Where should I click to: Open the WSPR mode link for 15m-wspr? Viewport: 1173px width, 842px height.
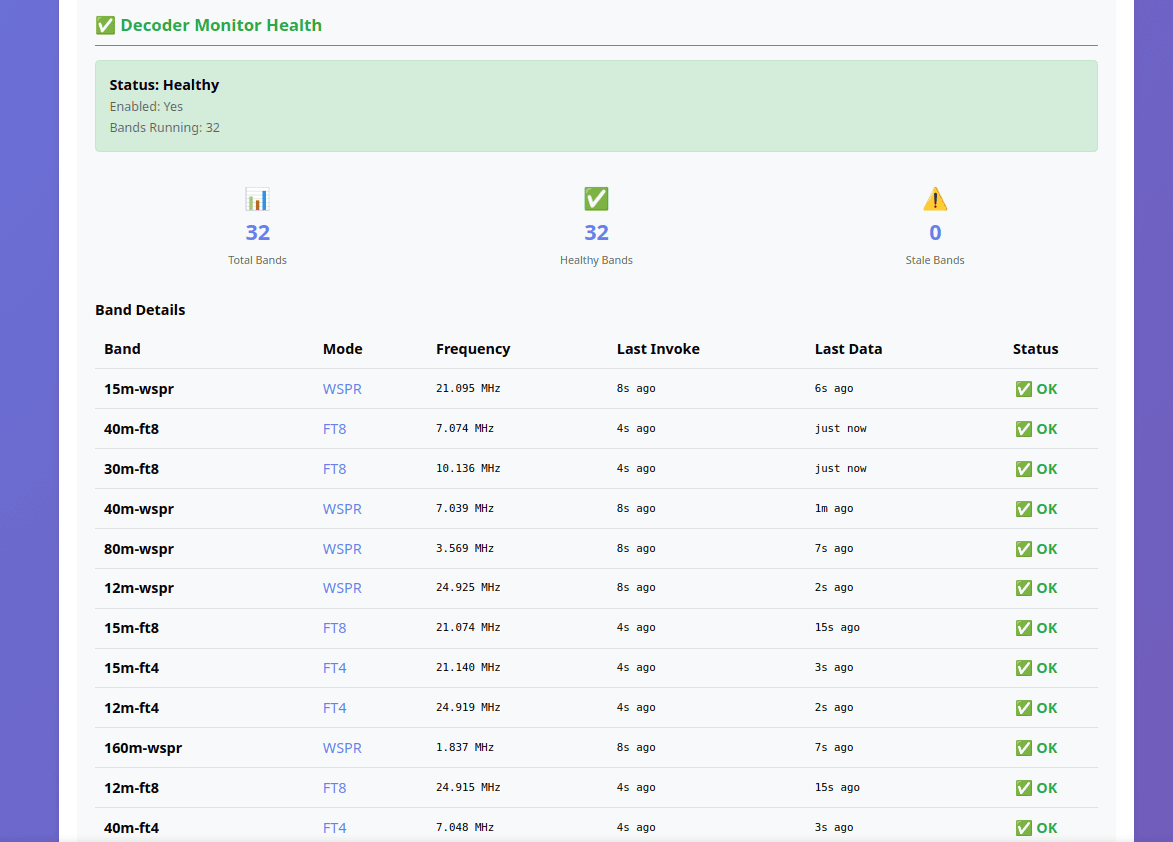click(x=342, y=388)
